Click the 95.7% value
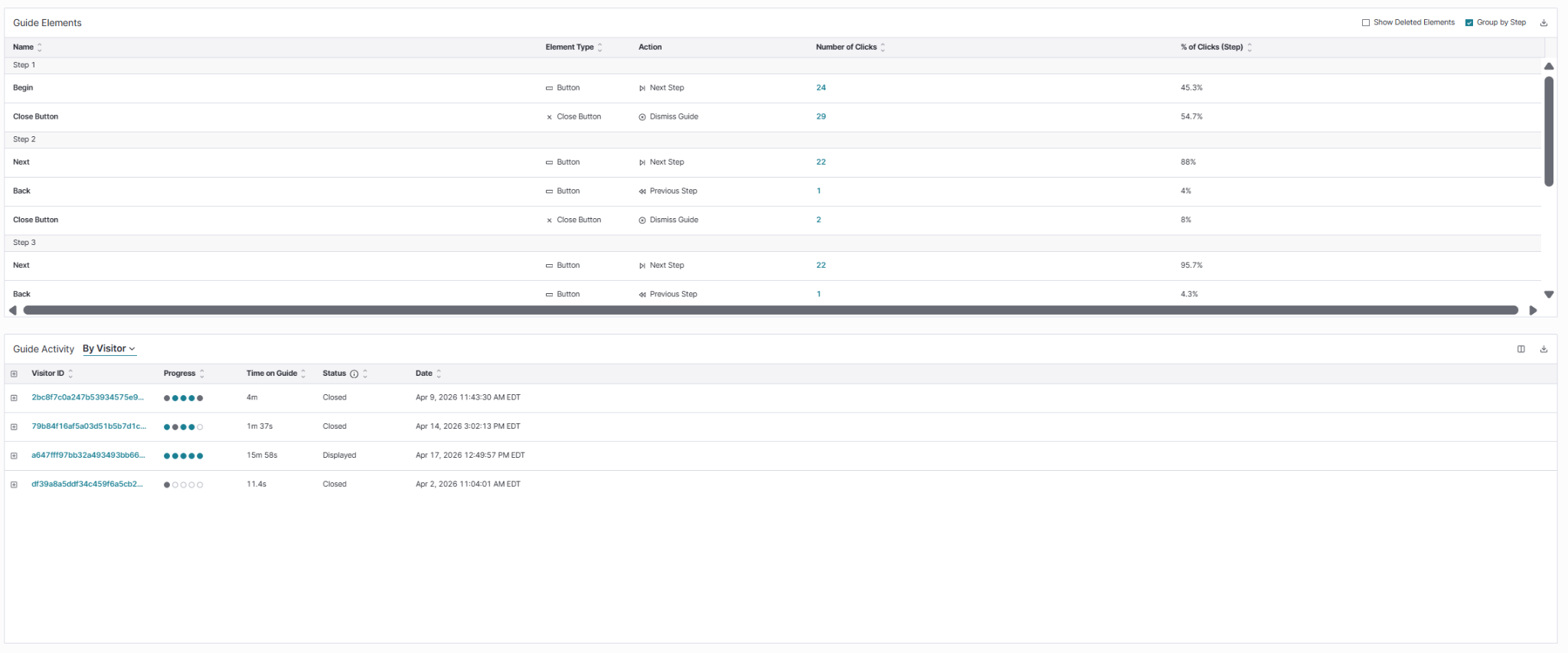Viewport: 1568px width, 653px height. click(x=1191, y=265)
